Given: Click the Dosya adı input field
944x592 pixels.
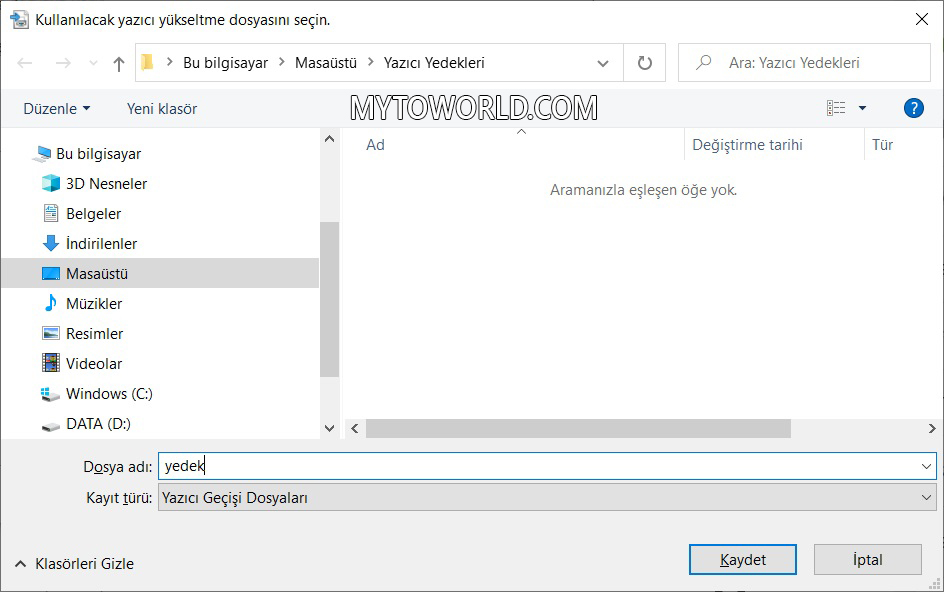Looking at the screenshot, I should [400, 466].
